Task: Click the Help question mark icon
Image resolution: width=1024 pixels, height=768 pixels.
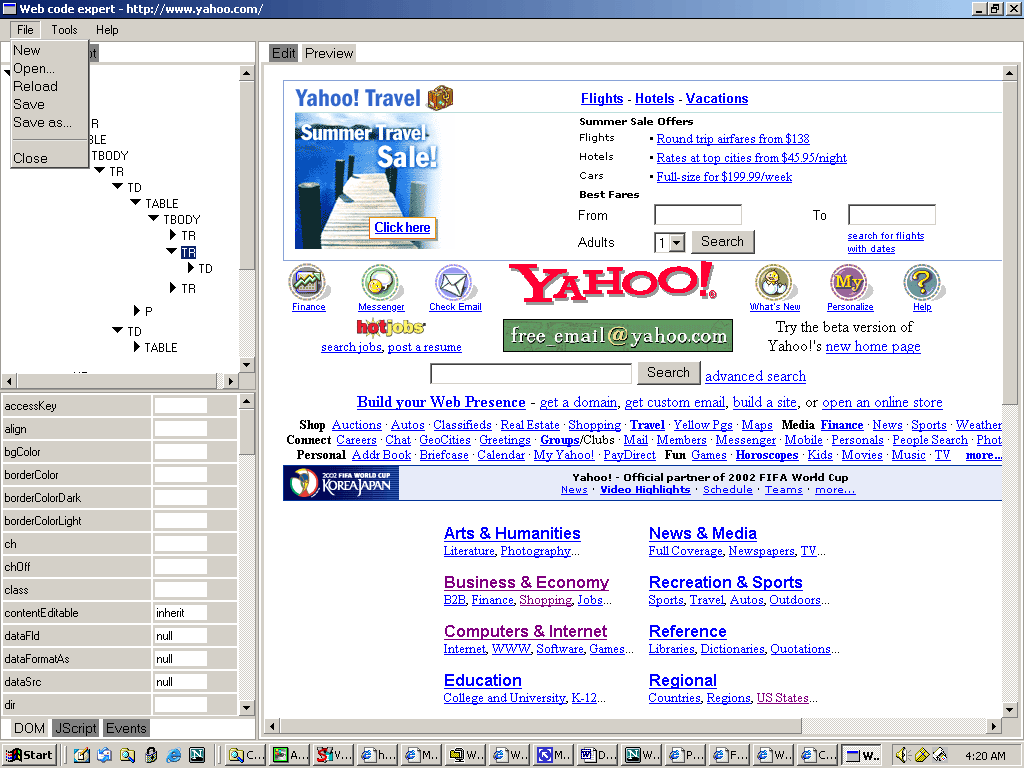Action: pyautogui.click(x=921, y=282)
